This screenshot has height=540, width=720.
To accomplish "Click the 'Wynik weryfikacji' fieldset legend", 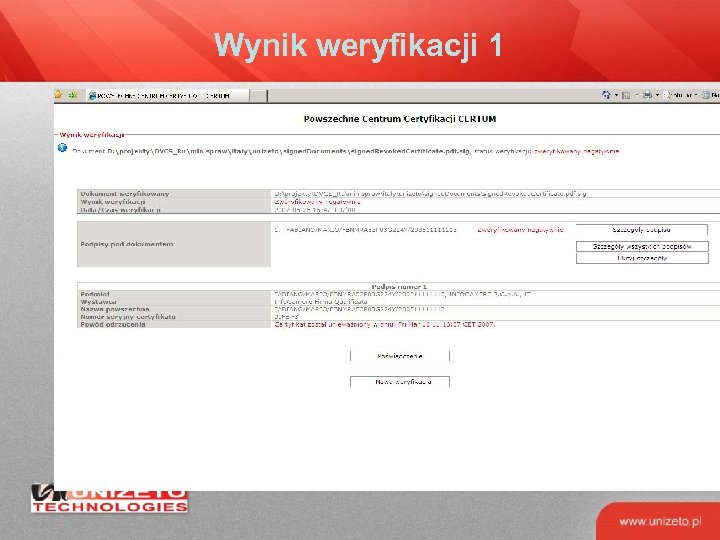I will pos(92,135).
